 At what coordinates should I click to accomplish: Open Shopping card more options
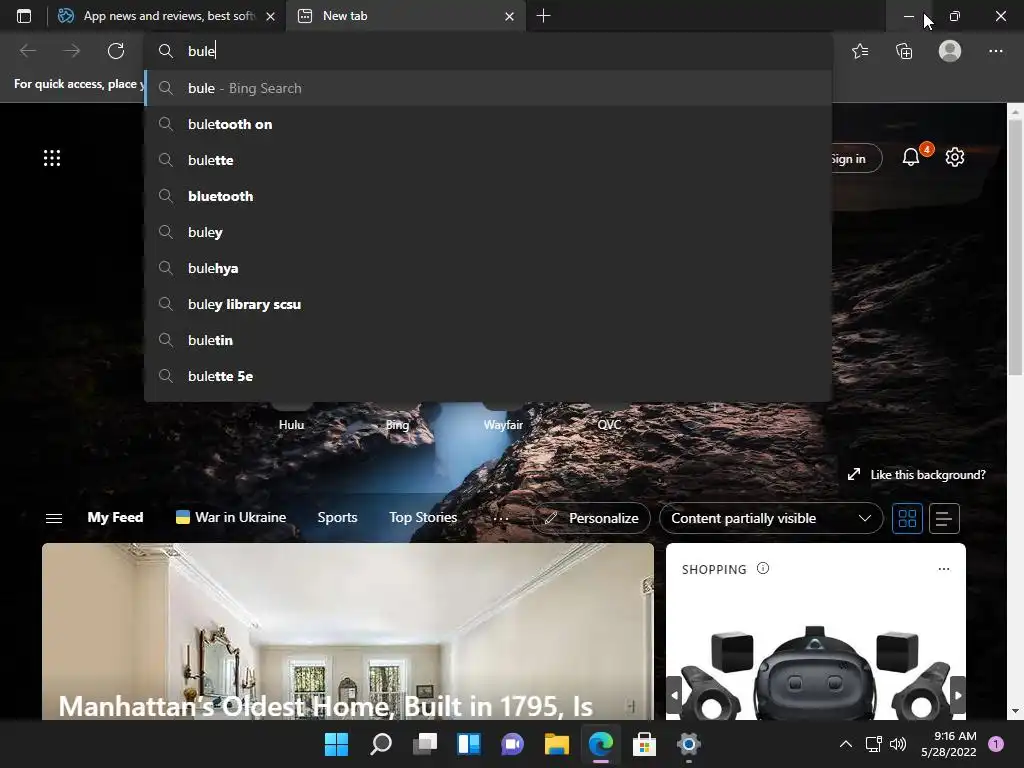[944, 569]
